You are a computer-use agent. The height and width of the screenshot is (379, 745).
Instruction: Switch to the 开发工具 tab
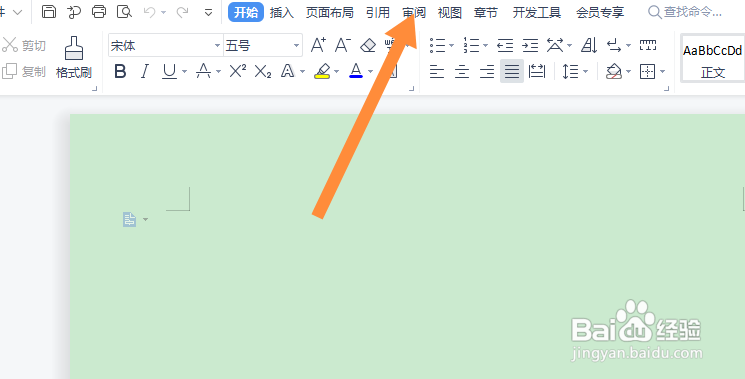pyautogui.click(x=536, y=13)
